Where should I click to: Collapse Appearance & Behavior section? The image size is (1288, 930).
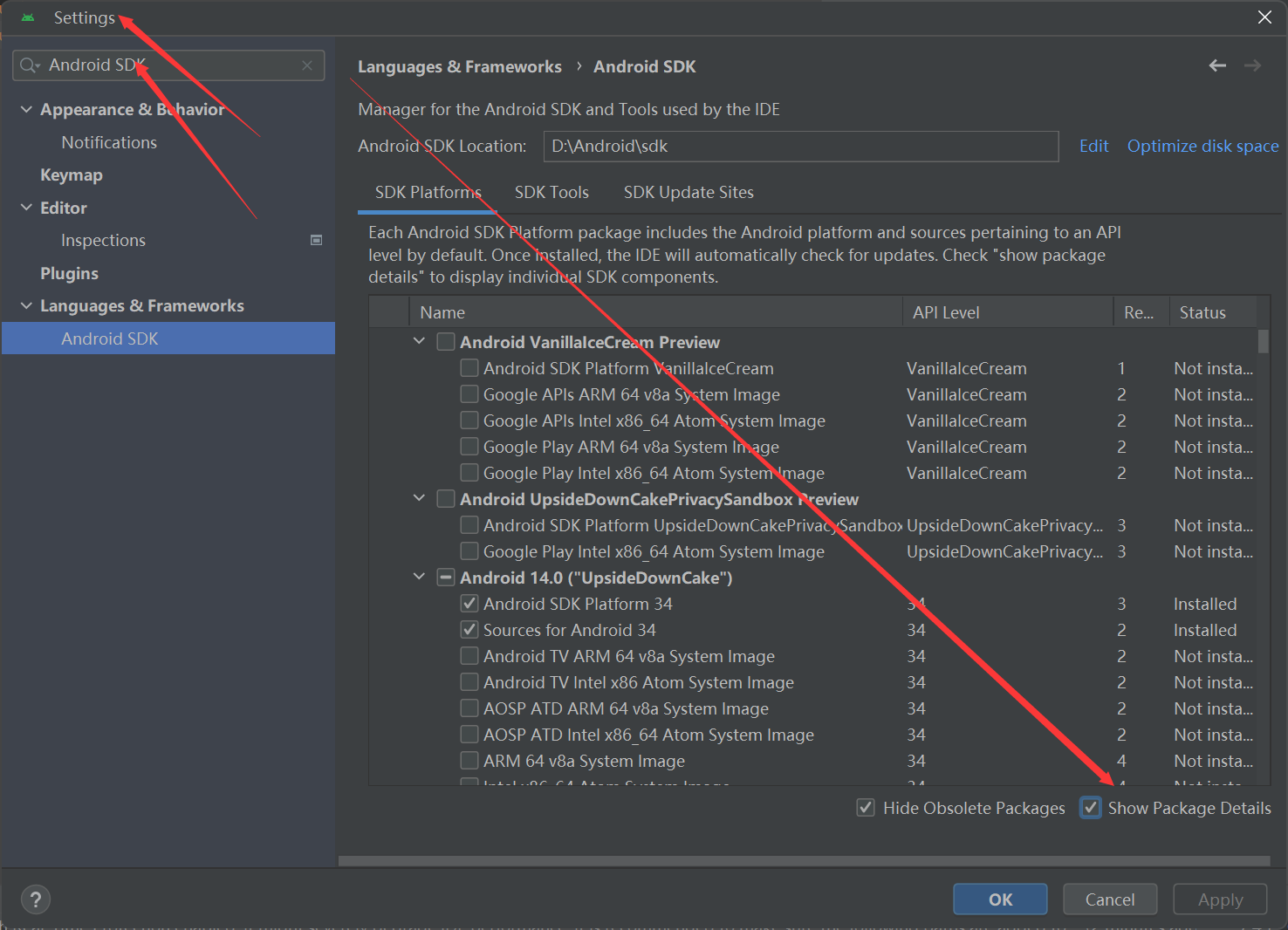pyautogui.click(x=26, y=109)
